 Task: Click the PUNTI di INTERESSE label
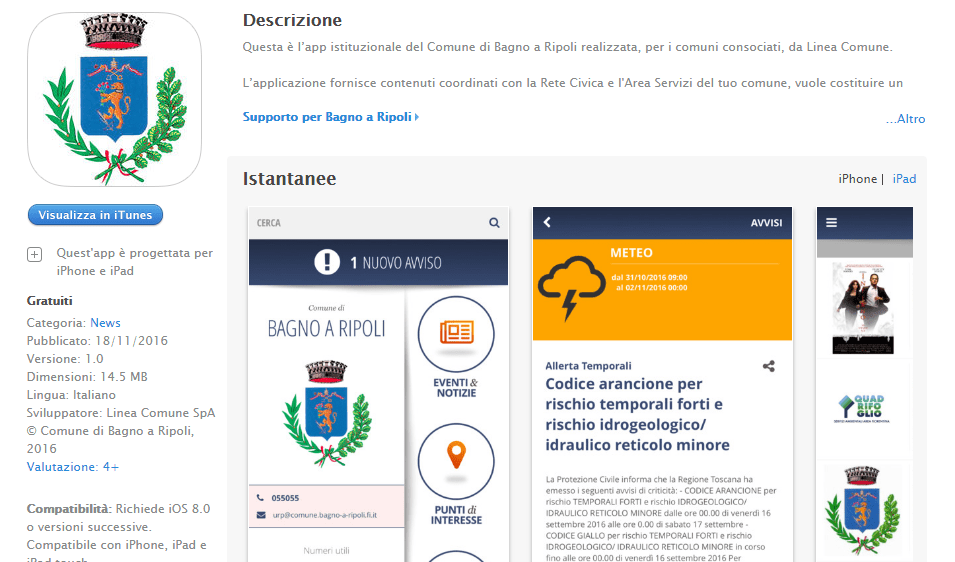pos(456,515)
